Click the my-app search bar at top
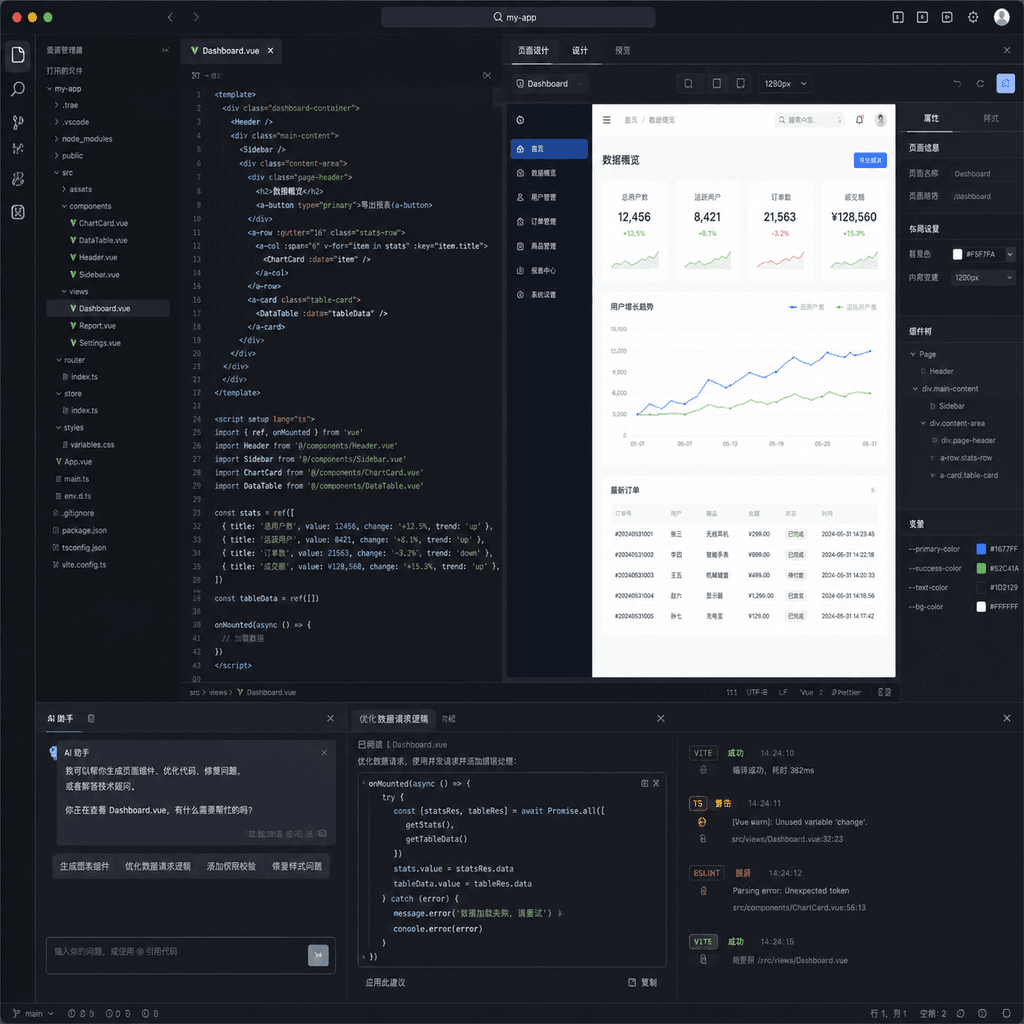Image resolution: width=1024 pixels, height=1024 pixels. [x=518, y=17]
